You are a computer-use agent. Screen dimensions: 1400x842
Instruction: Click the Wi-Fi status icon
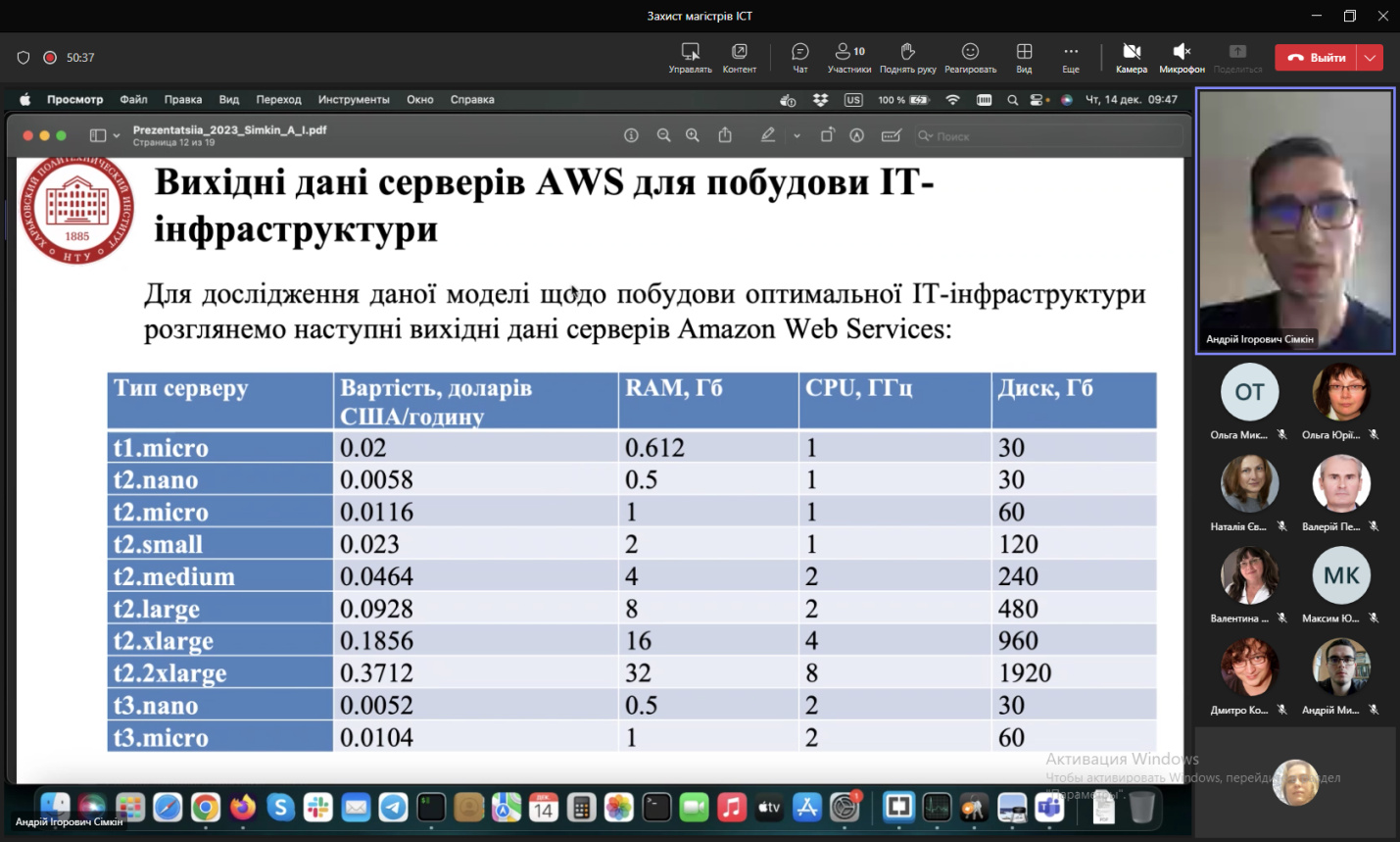[952, 99]
